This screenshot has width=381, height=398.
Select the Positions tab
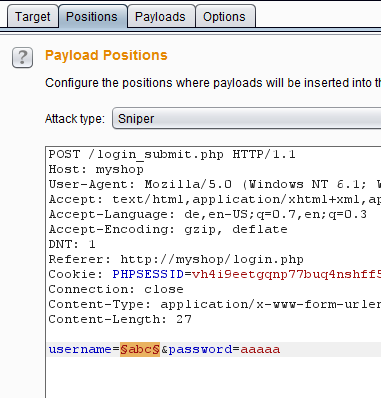(x=92, y=17)
